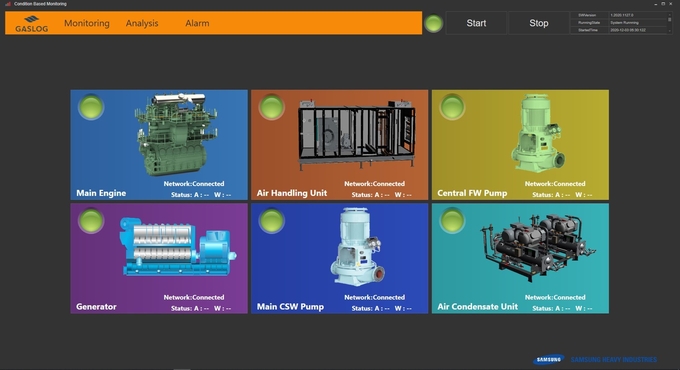Click the Air Handling Unit green status lamp
Viewport: 680px width, 370px height.
tap(271, 107)
